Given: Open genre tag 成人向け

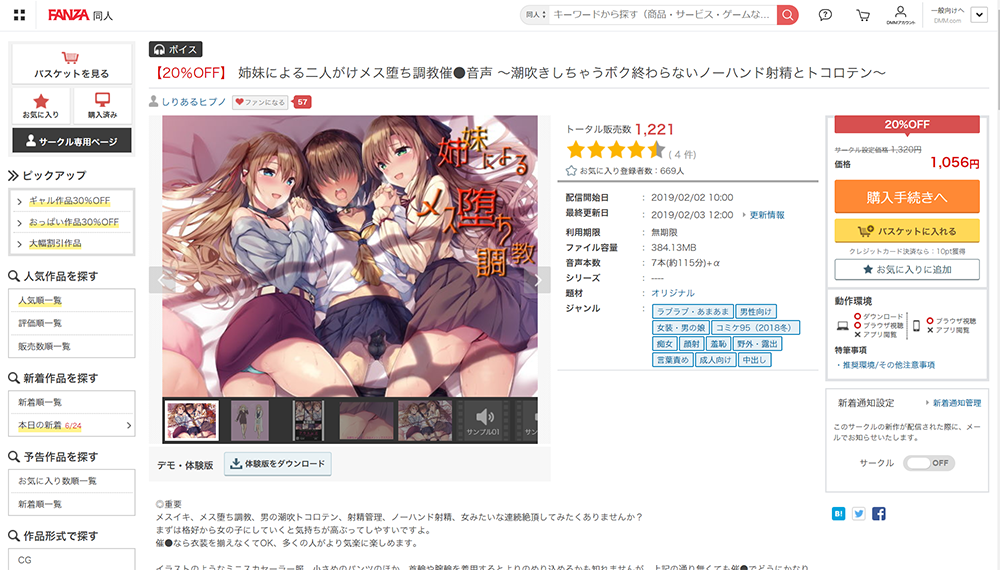Looking at the screenshot, I should 715,360.
